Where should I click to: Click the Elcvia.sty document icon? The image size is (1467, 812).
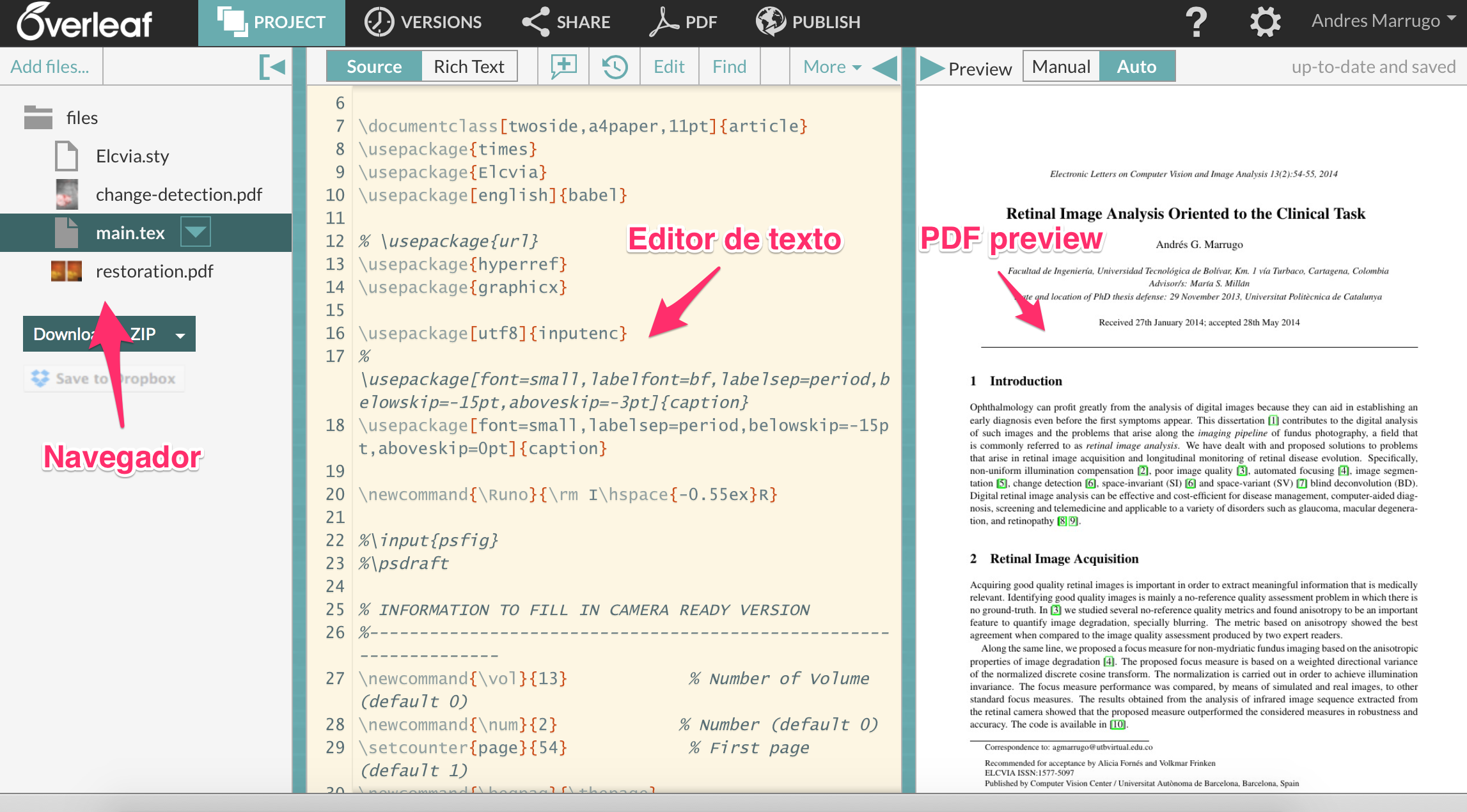pyautogui.click(x=67, y=156)
